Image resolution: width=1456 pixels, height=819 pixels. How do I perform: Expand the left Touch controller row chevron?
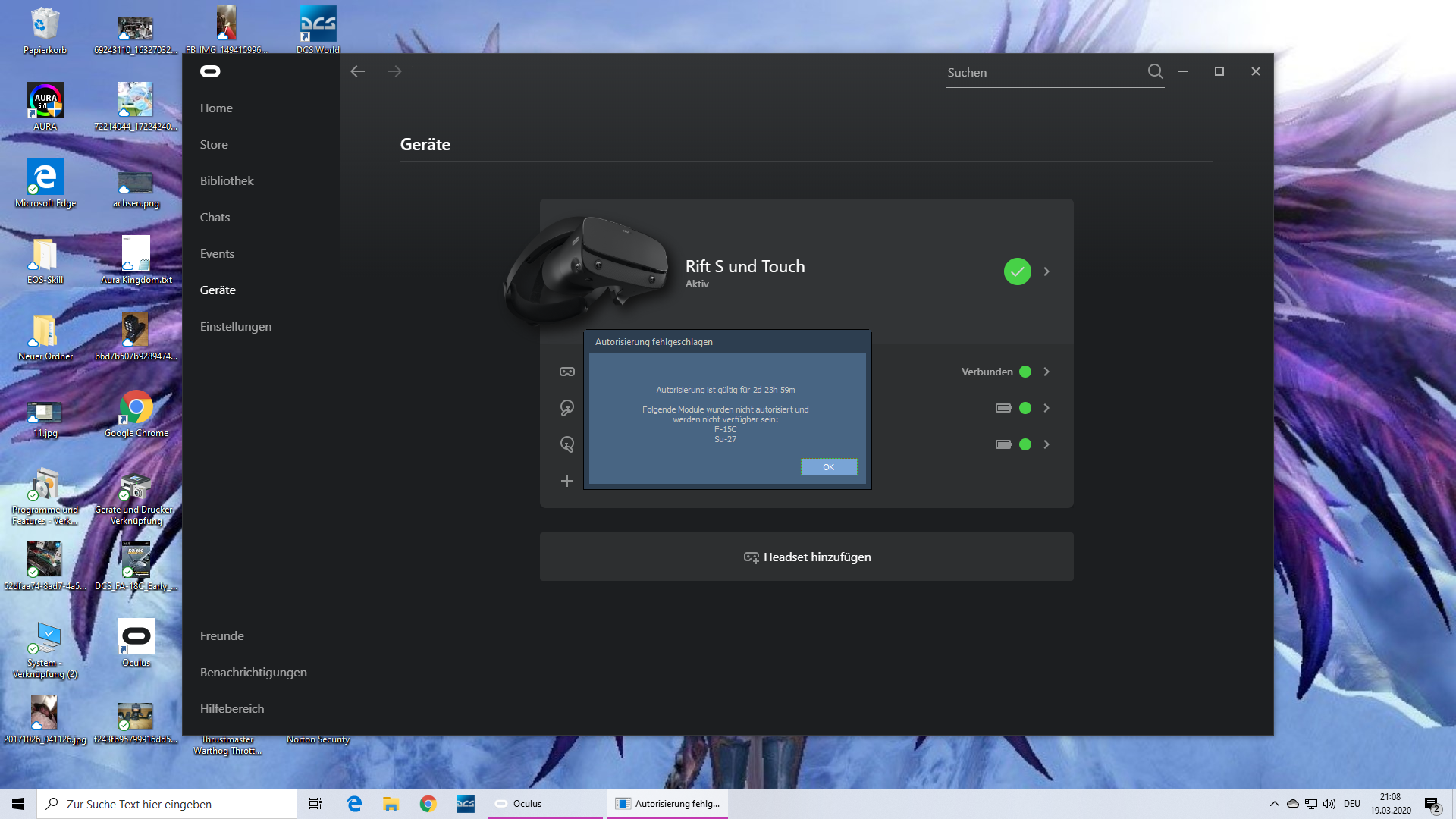(x=1046, y=408)
